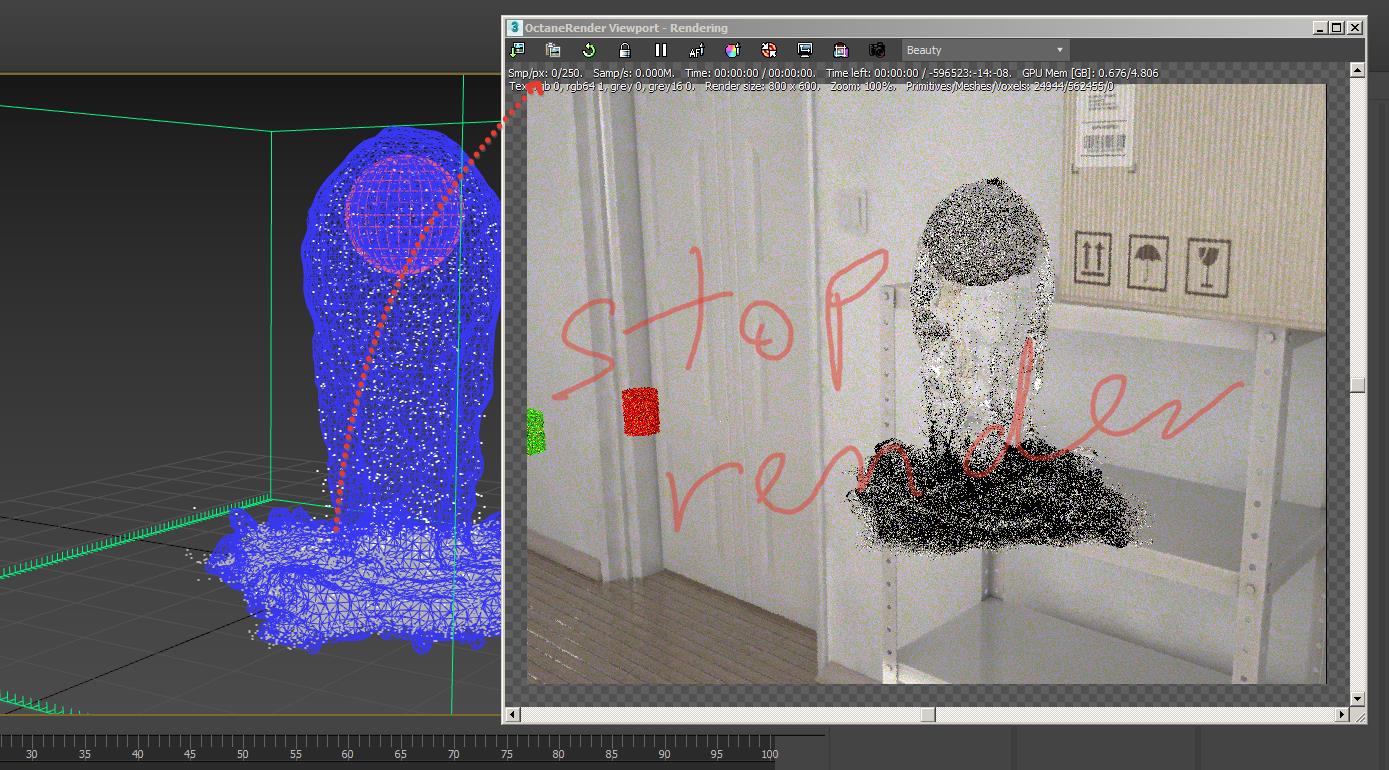Close the OctaneRender Viewport window
Image resolution: width=1389 pixels, height=770 pixels.
pos(1355,28)
